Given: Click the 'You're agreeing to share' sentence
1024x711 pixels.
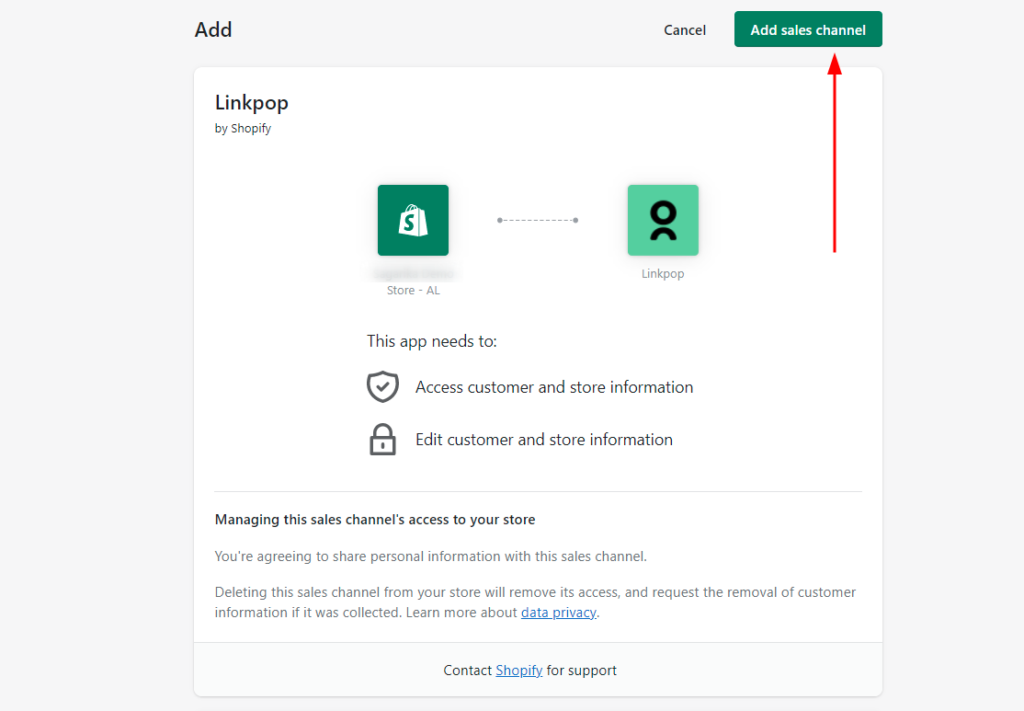Looking at the screenshot, I should (x=430, y=556).
